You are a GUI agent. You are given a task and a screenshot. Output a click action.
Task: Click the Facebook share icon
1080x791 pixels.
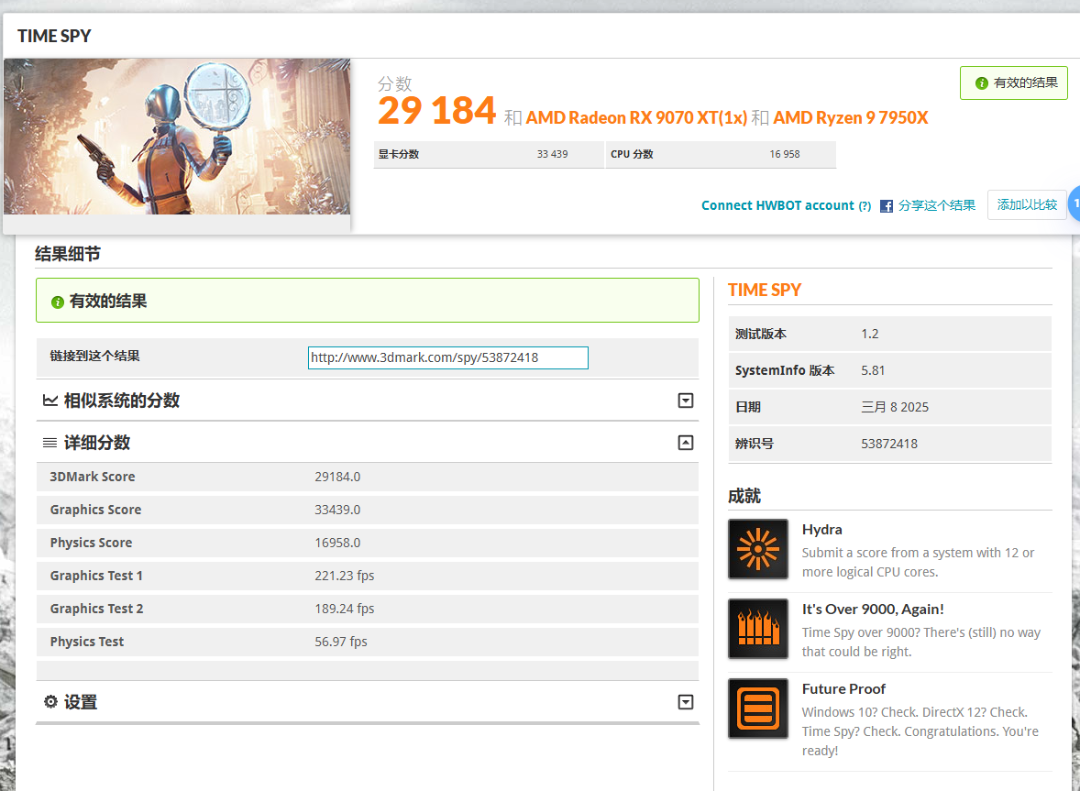[886, 206]
